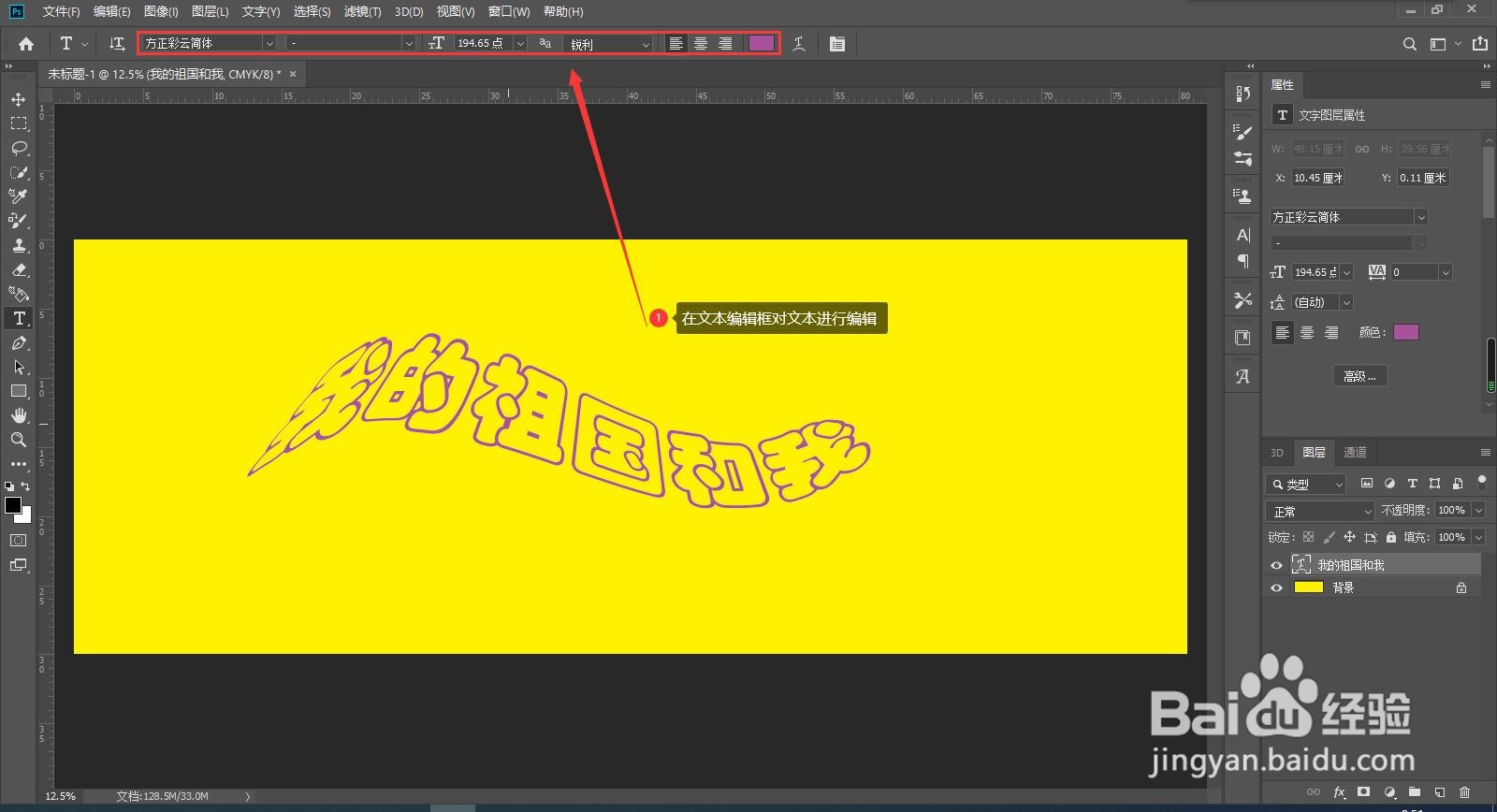The height and width of the screenshot is (812, 1497).
Task: Toggle the Character and Paragraph panels button
Action: coord(837,44)
